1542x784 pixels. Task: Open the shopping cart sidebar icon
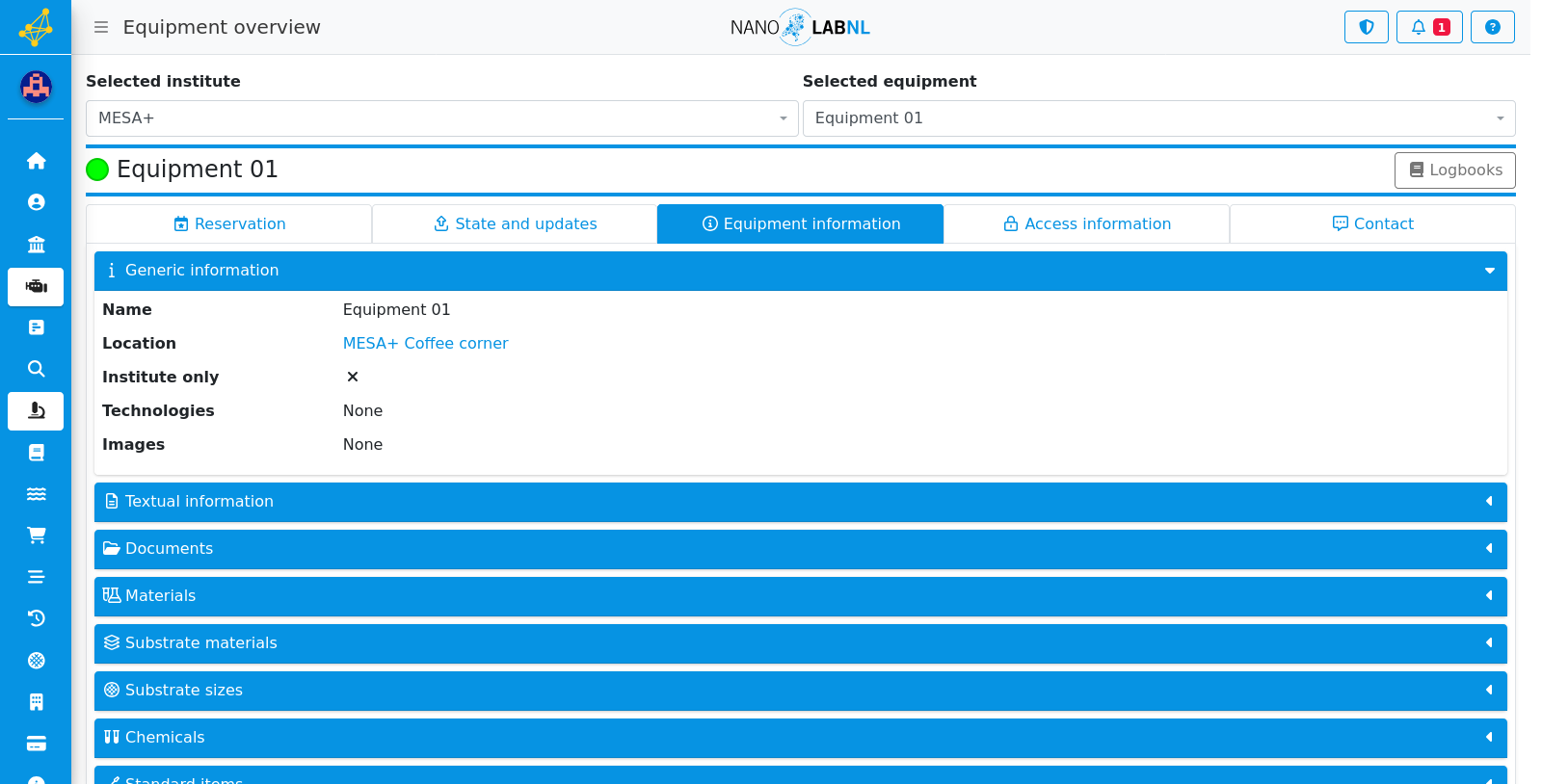pyautogui.click(x=36, y=536)
